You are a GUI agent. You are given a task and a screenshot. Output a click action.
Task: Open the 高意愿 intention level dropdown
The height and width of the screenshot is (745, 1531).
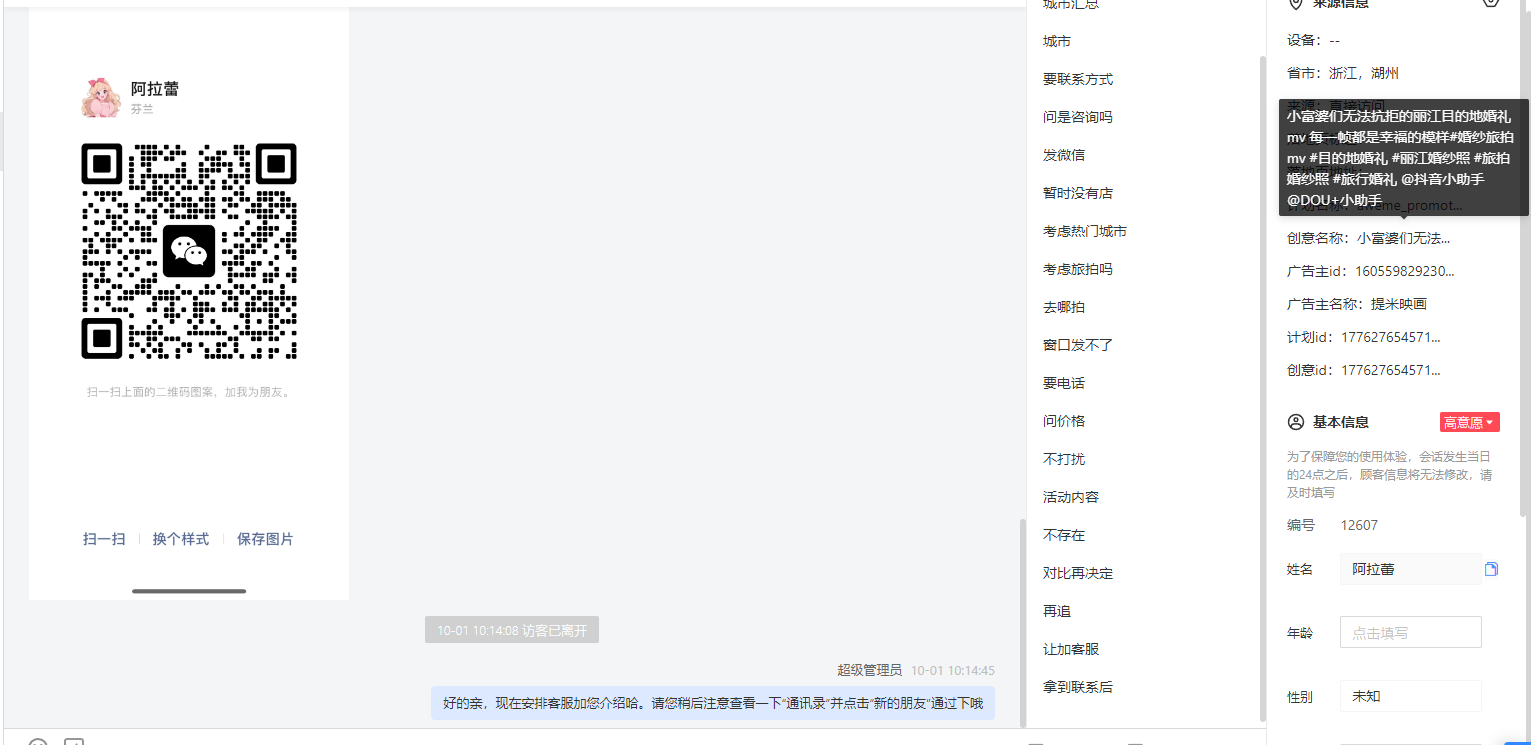pos(1469,422)
